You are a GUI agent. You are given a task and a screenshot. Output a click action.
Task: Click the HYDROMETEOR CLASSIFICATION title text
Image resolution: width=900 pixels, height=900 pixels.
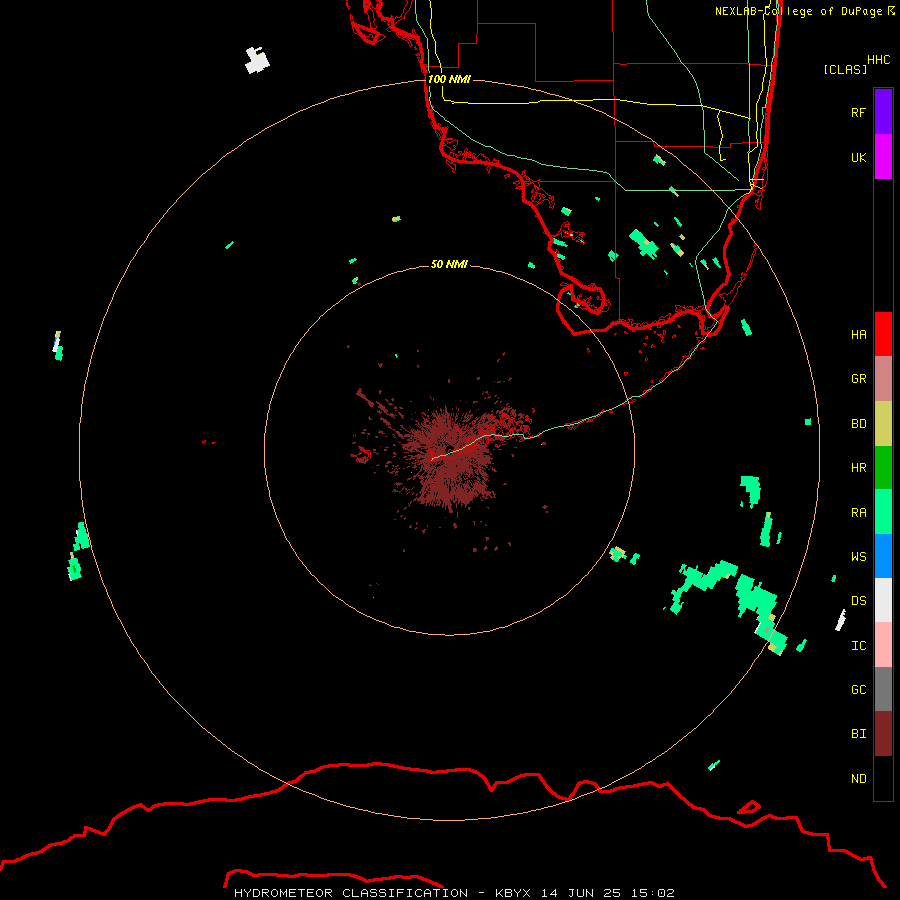pos(351,893)
